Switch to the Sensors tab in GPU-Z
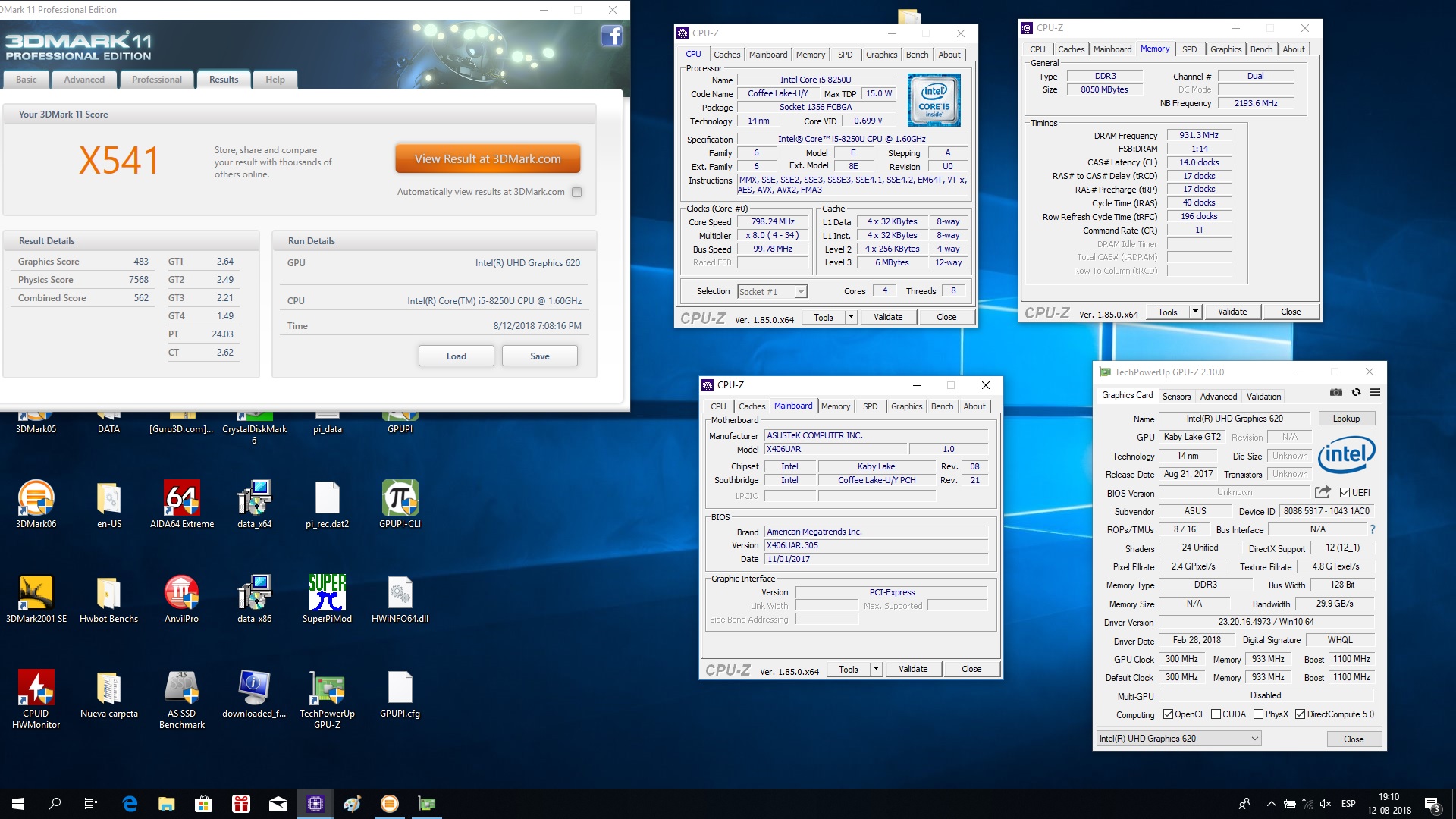 coord(1176,397)
